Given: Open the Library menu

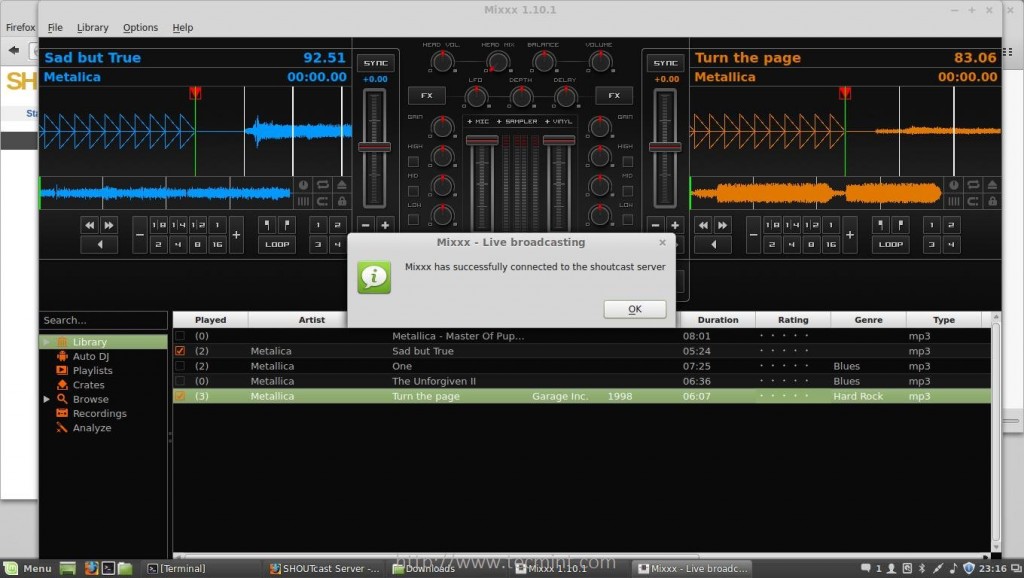Looking at the screenshot, I should tap(92, 28).
